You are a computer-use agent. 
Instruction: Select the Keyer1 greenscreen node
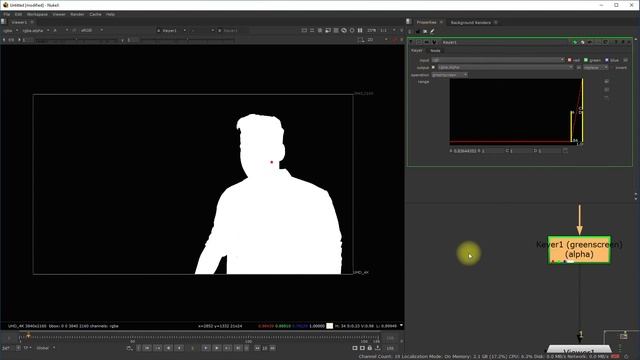579,249
